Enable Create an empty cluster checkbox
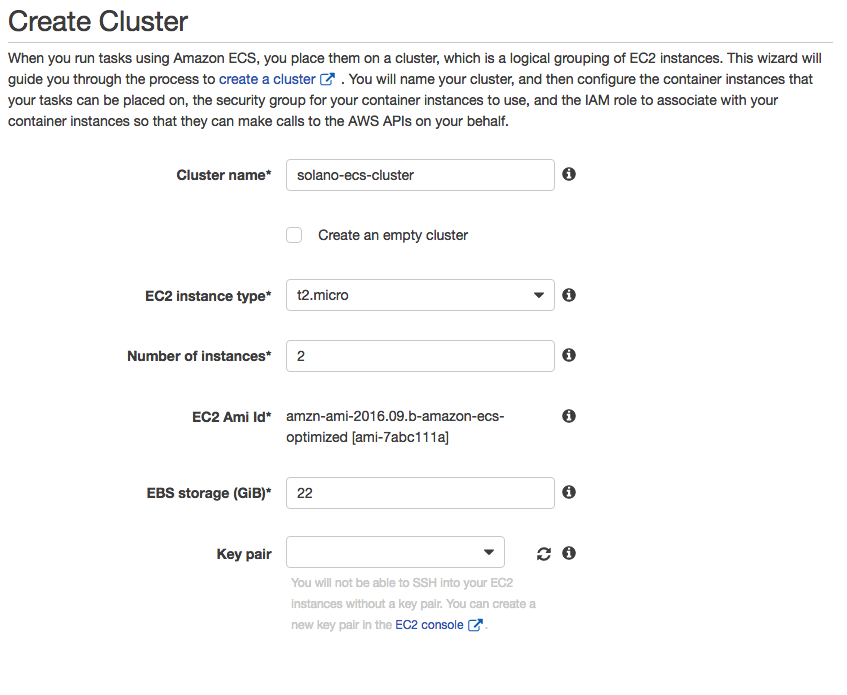 pos(294,235)
